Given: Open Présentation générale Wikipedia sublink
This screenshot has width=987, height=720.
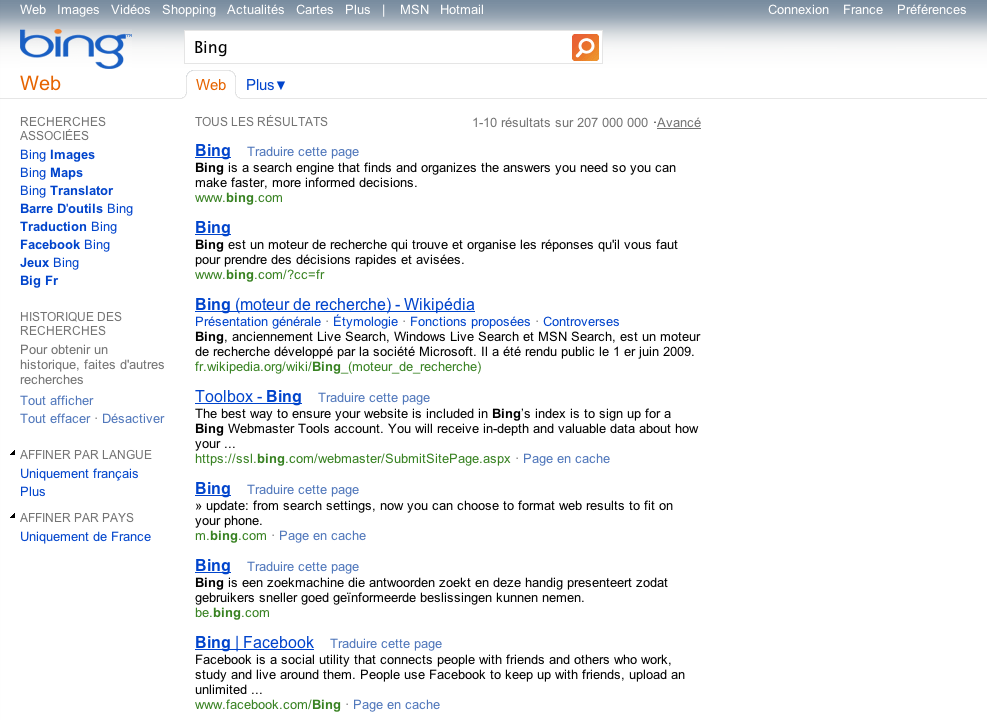Looking at the screenshot, I should click(257, 322).
